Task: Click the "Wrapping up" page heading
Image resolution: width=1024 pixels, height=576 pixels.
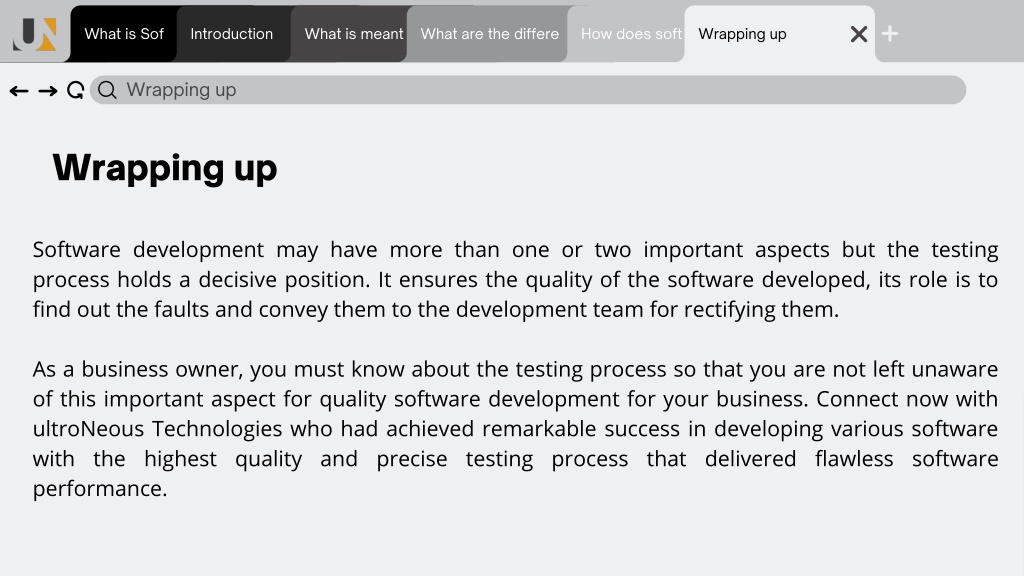Action: [x=165, y=168]
